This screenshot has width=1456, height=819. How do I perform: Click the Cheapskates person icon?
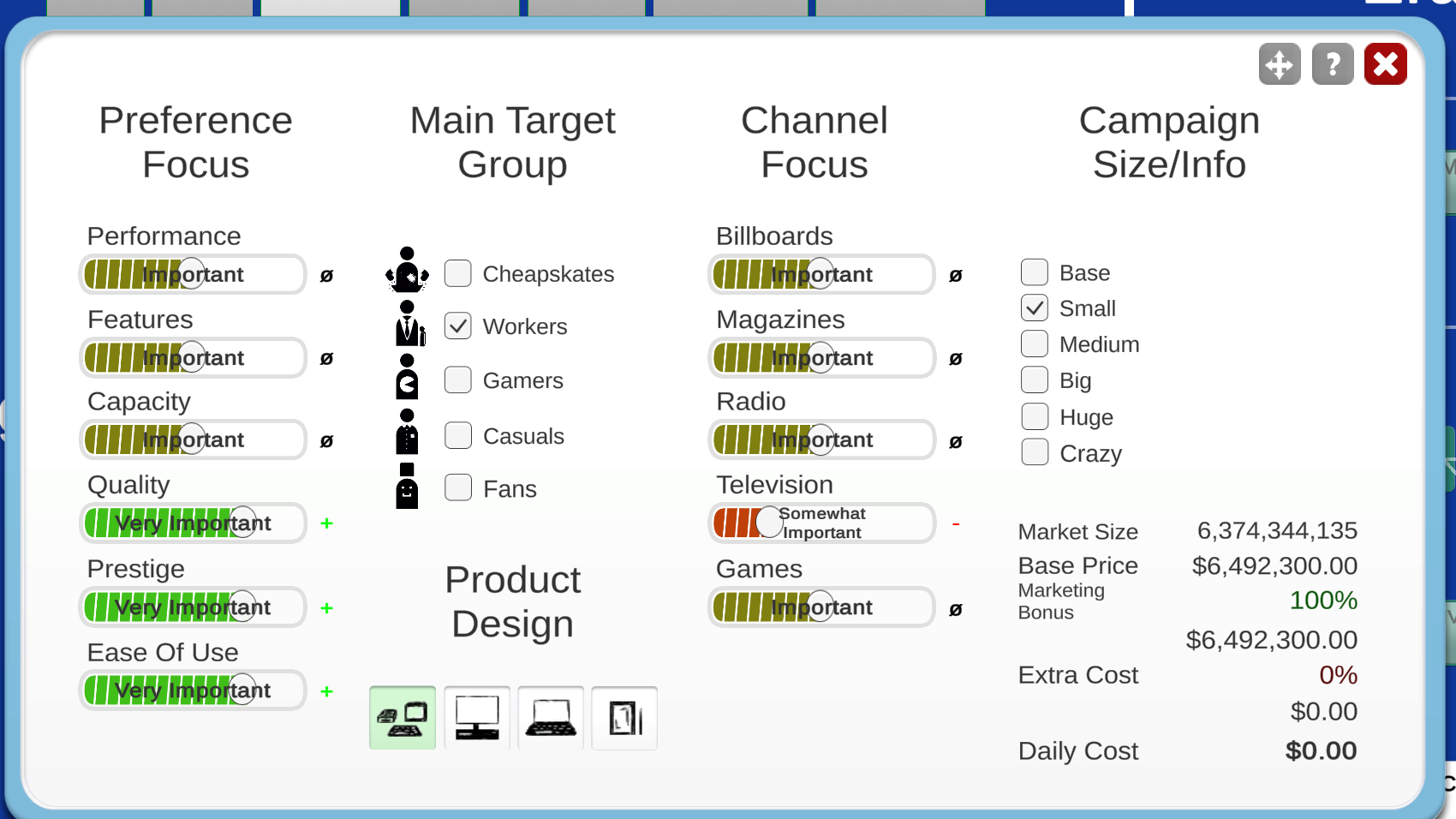[x=407, y=270]
